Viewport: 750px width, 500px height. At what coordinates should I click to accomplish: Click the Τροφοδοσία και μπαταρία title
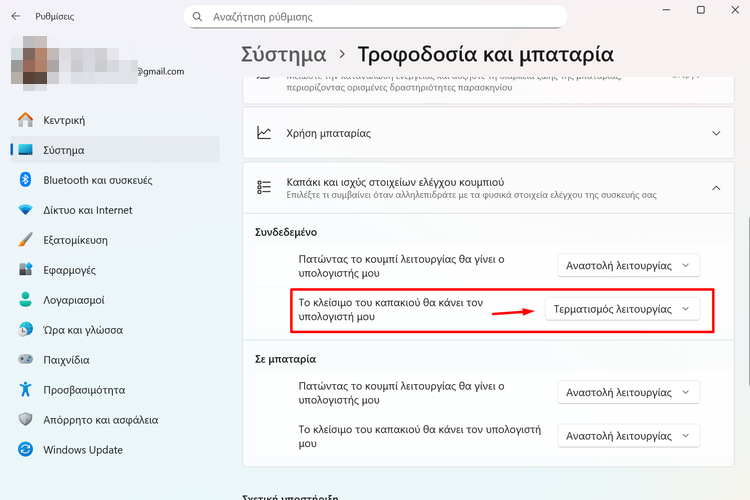point(485,55)
